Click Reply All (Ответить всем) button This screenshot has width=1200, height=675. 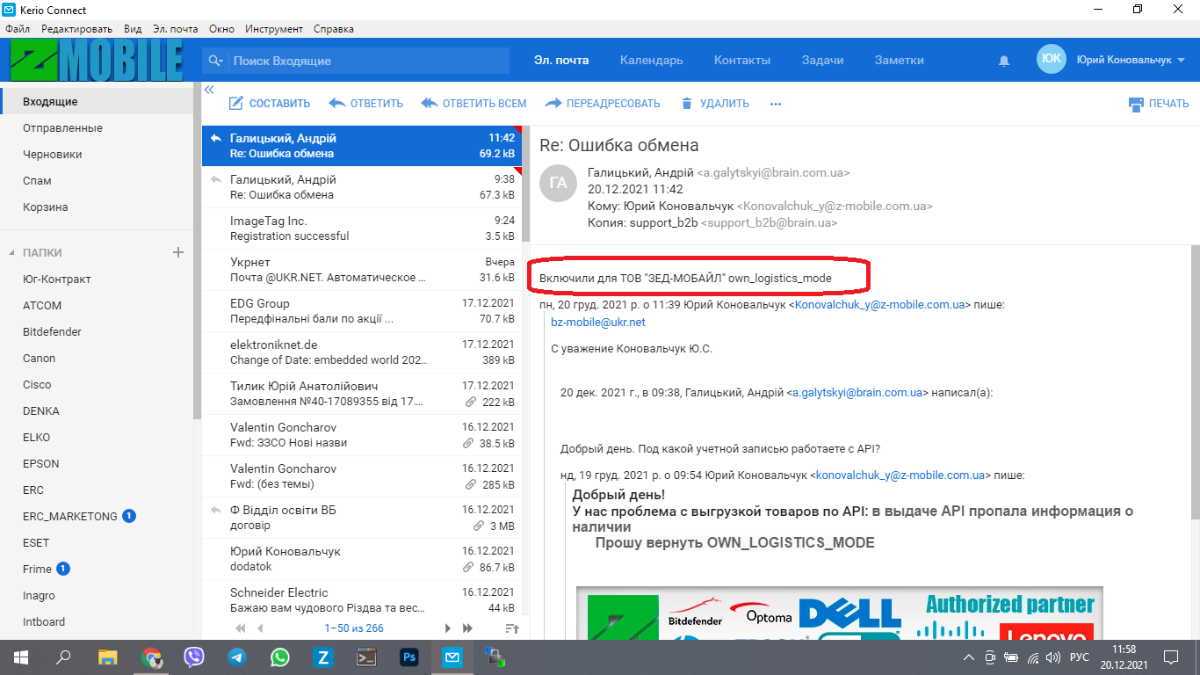tap(474, 103)
